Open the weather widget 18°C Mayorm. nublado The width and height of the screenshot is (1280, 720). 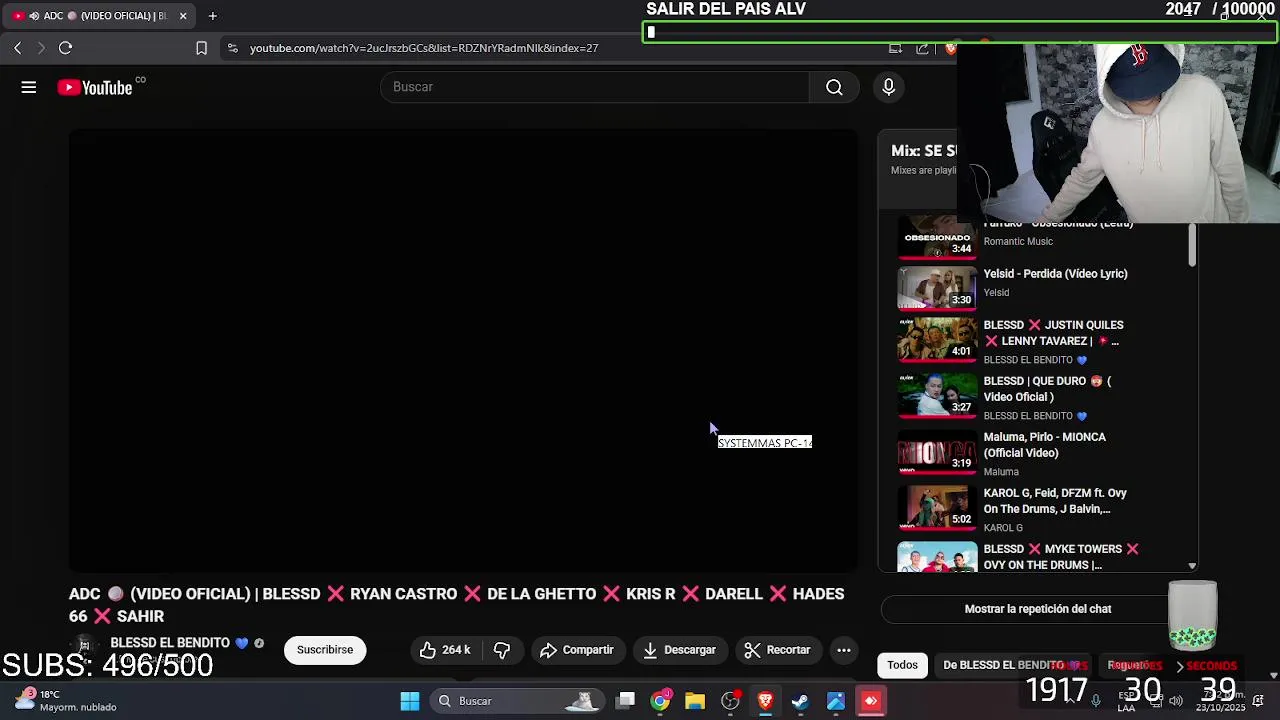pos(68,700)
